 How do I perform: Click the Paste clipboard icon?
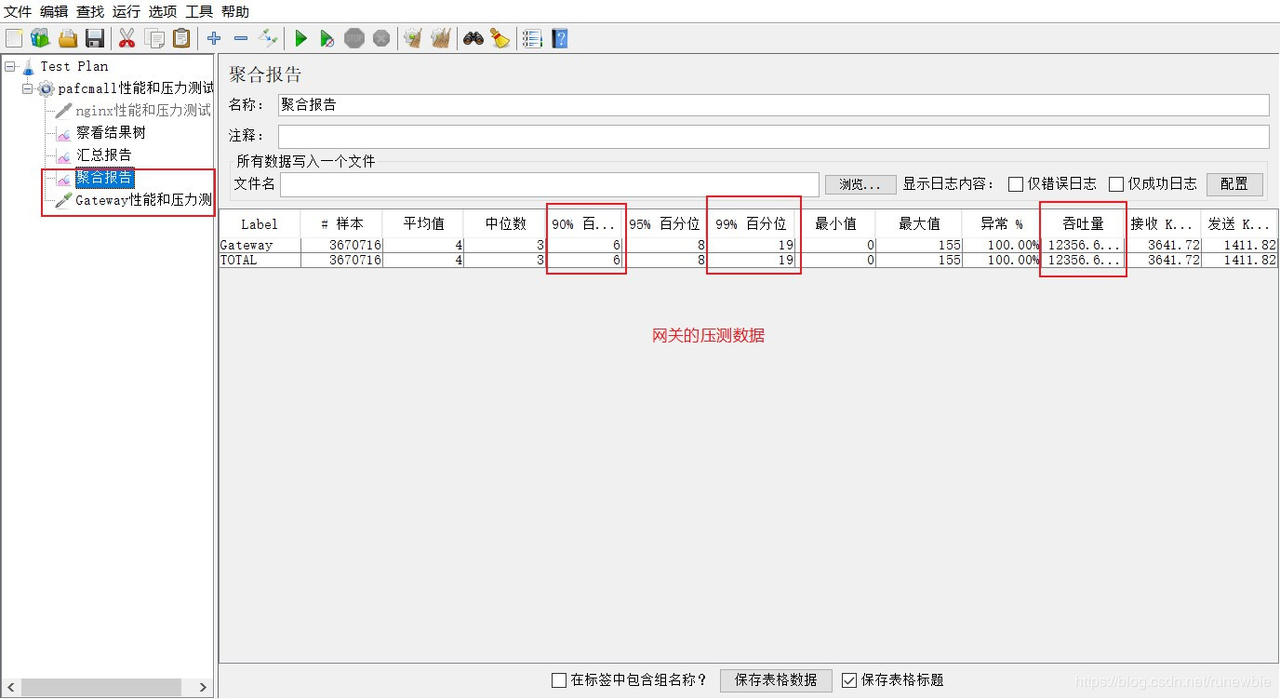pyautogui.click(x=182, y=38)
